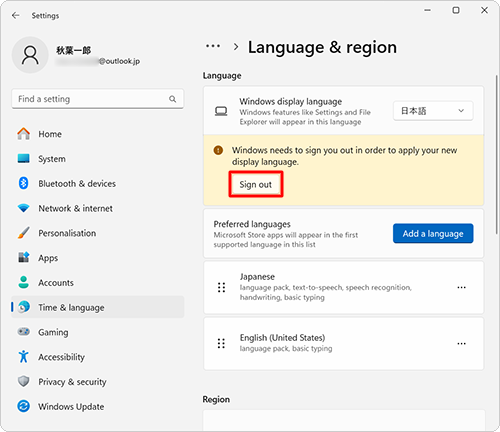The image size is (500, 432).
Task: Click the vertical scrollbar in the content pane
Action: (496, 154)
